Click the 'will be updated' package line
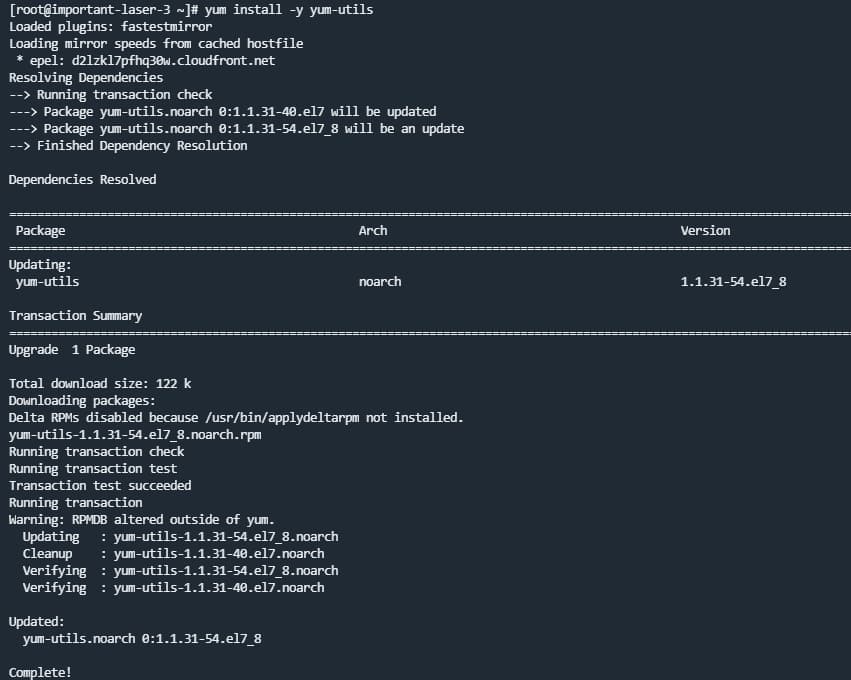The height and width of the screenshot is (680, 851). (223, 111)
